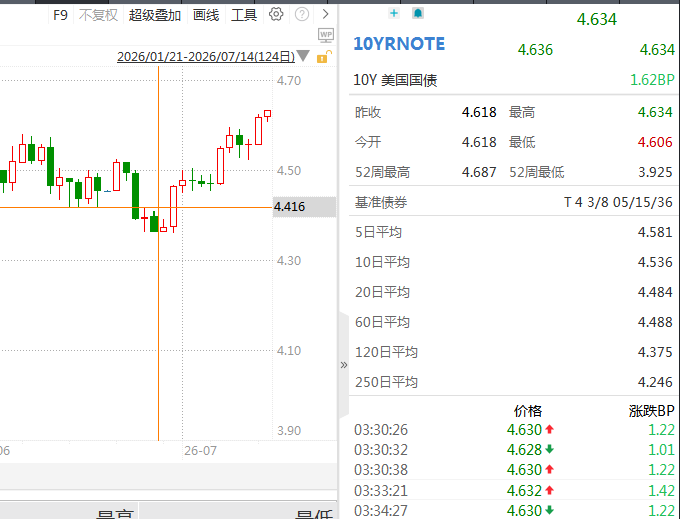
Task: Collapse side panel with double-arrow handle
Action: tap(344, 365)
